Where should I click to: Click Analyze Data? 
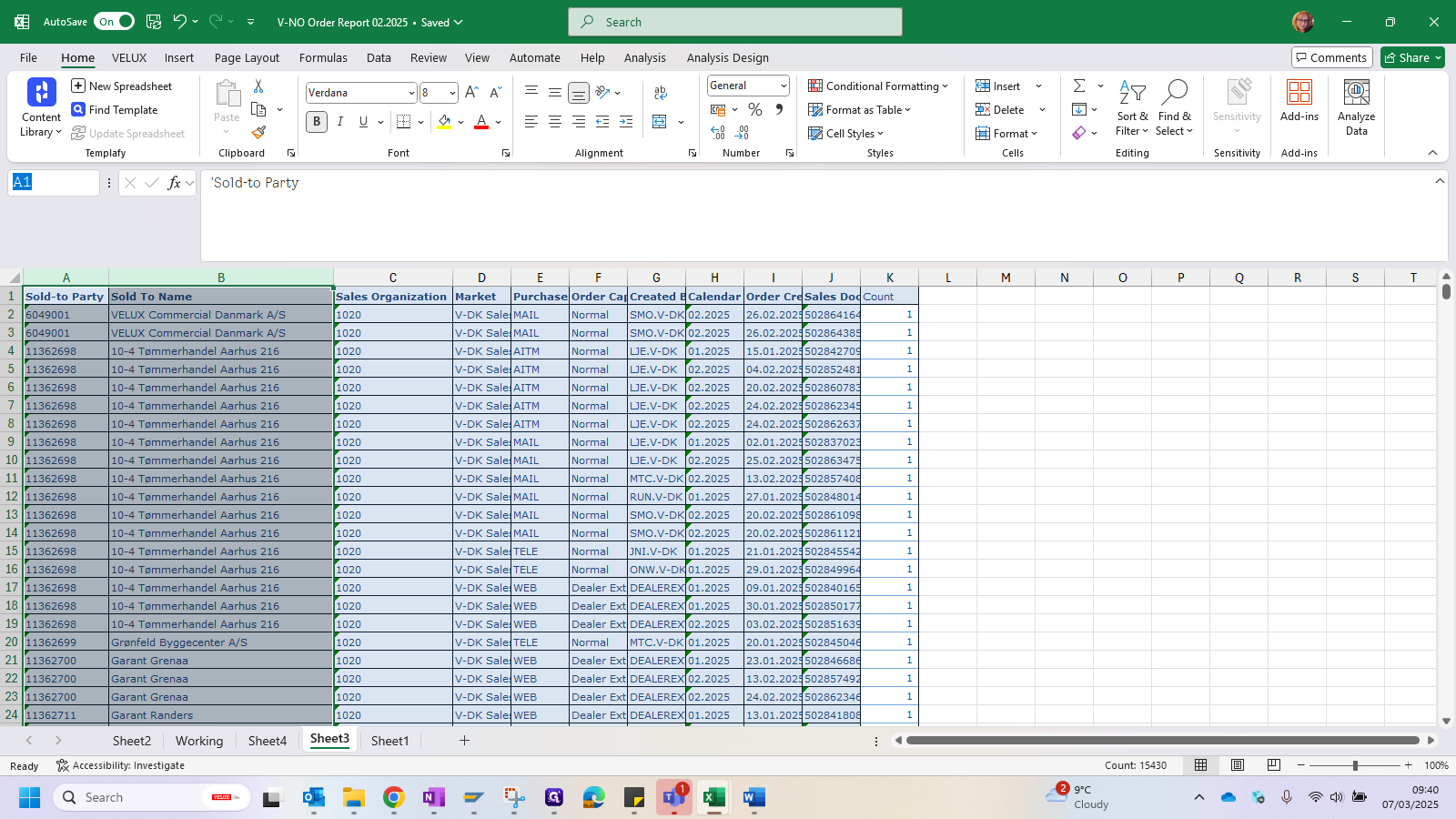tap(1356, 107)
